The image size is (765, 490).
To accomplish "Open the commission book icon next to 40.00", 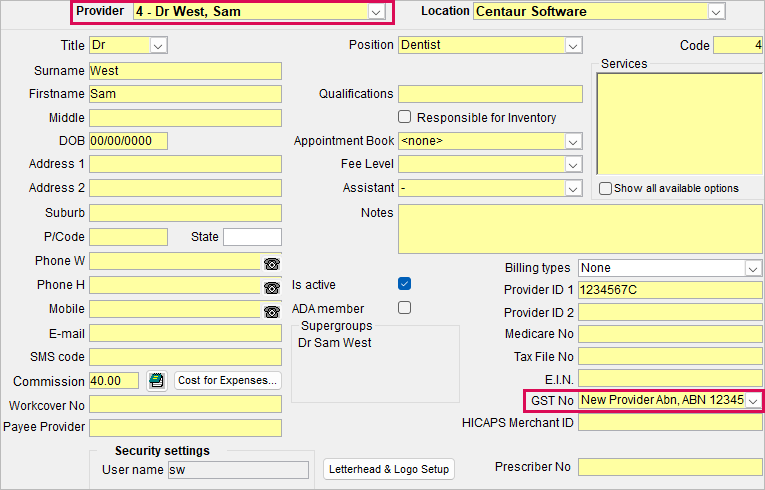I will (157, 380).
